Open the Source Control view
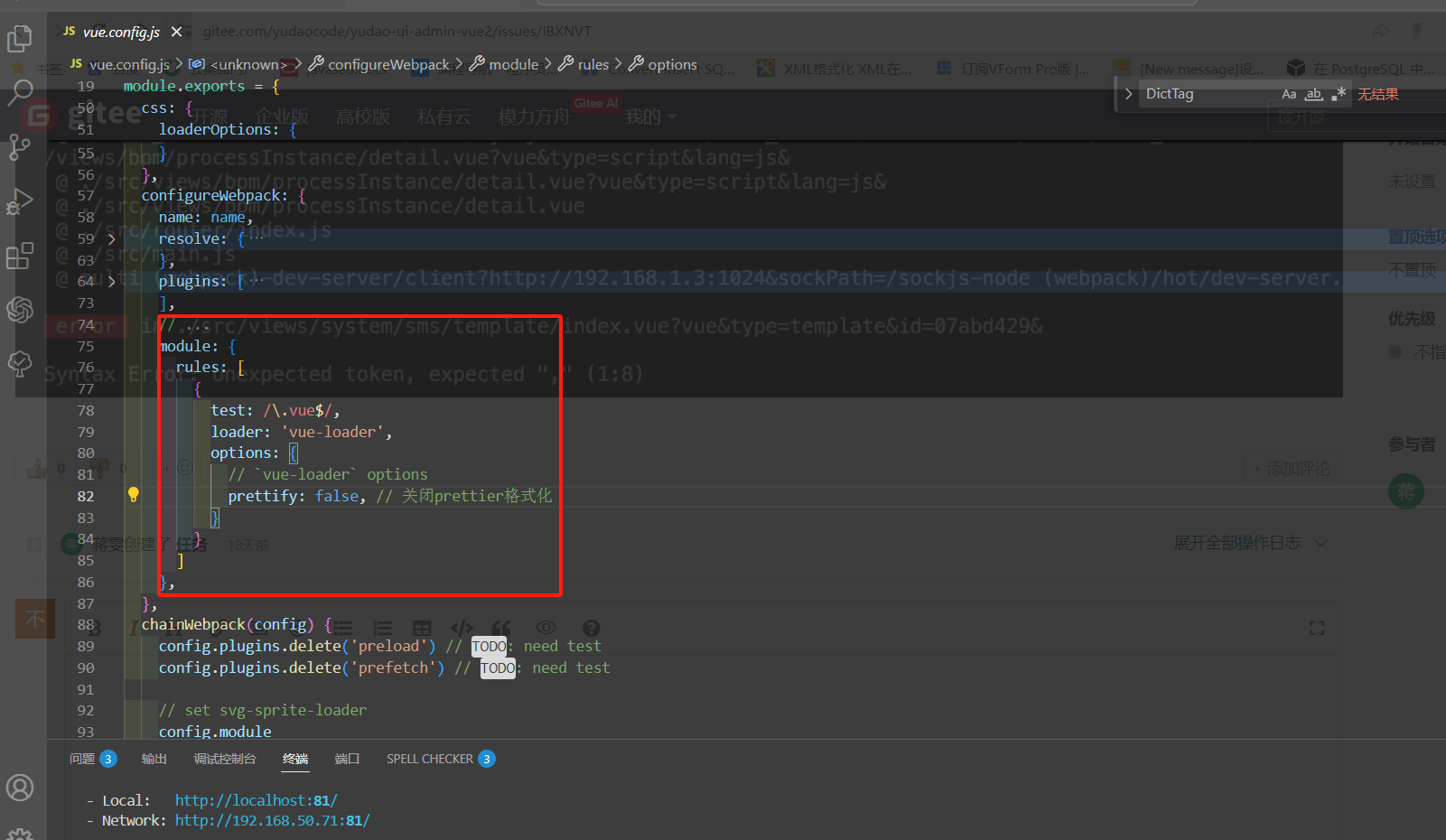This screenshot has height=840, width=1446. (x=19, y=146)
